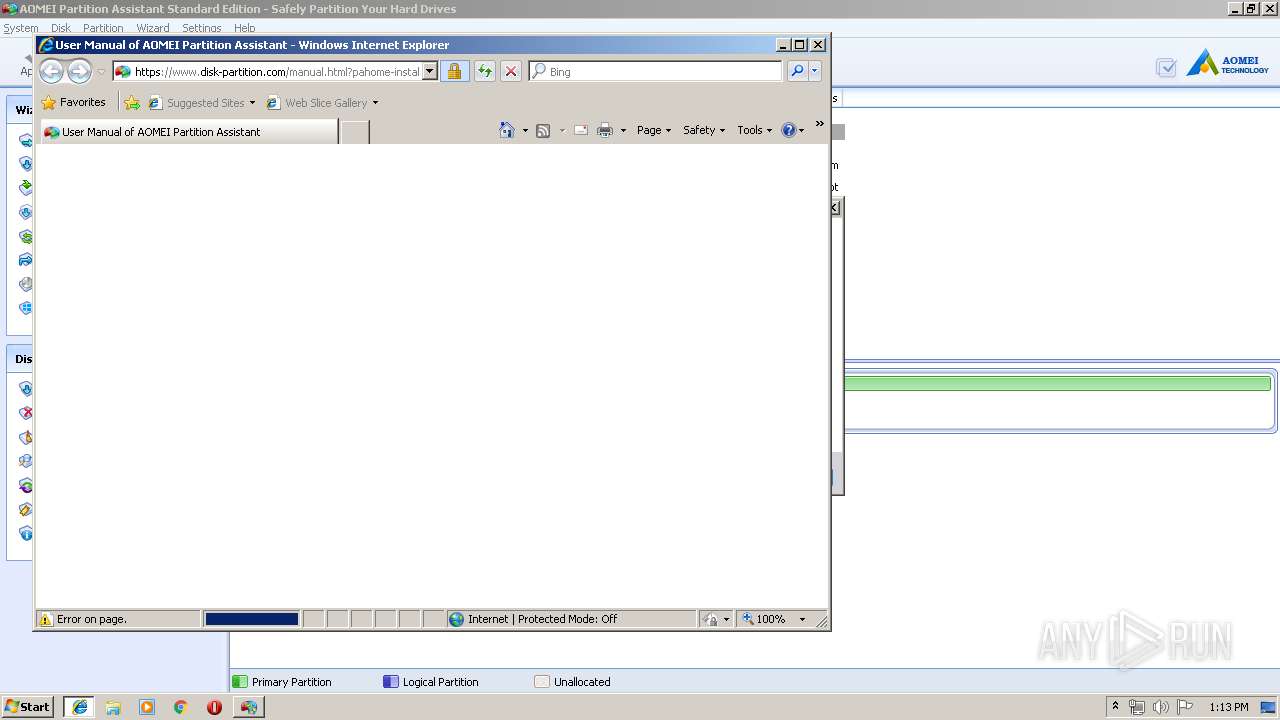Screen dimensions: 1280x720
Task: Open the search provider dropdown arrow
Action: coord(815,72)
